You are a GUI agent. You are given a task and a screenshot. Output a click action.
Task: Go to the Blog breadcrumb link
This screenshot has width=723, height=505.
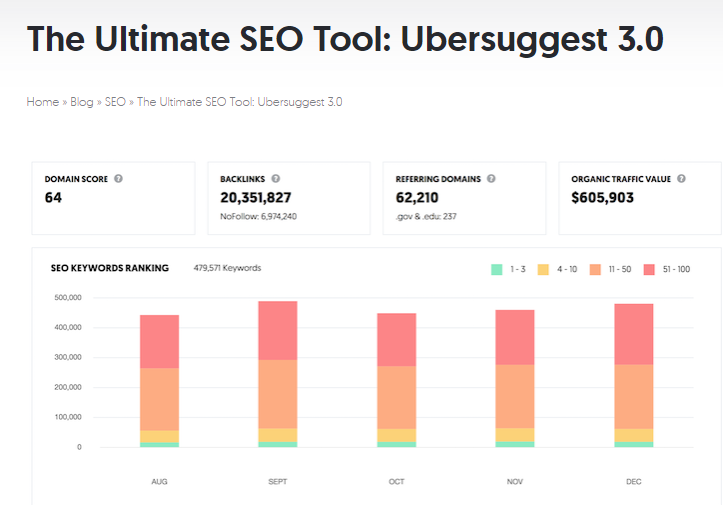point(81,102)
